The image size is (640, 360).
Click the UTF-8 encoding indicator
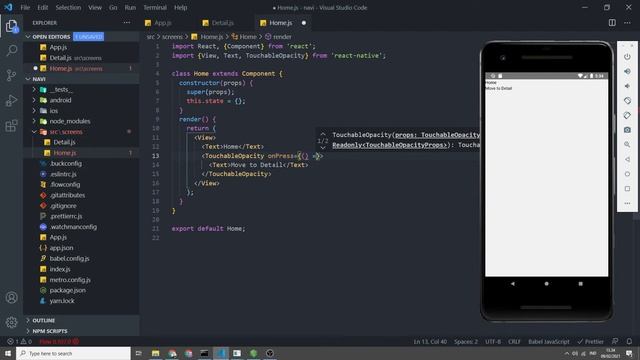coord(493,341)
